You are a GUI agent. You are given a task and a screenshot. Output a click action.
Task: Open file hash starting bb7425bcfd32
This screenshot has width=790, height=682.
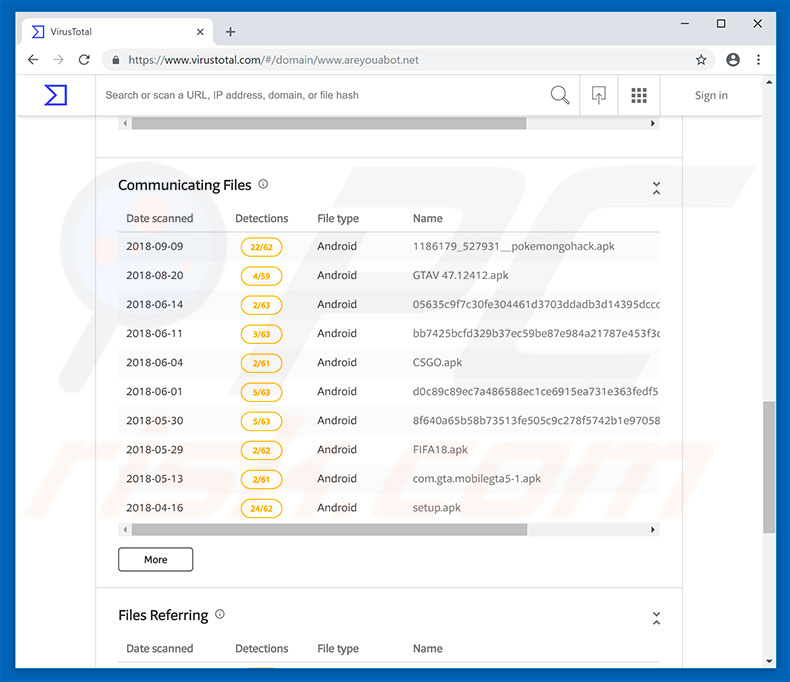point(536,333)
